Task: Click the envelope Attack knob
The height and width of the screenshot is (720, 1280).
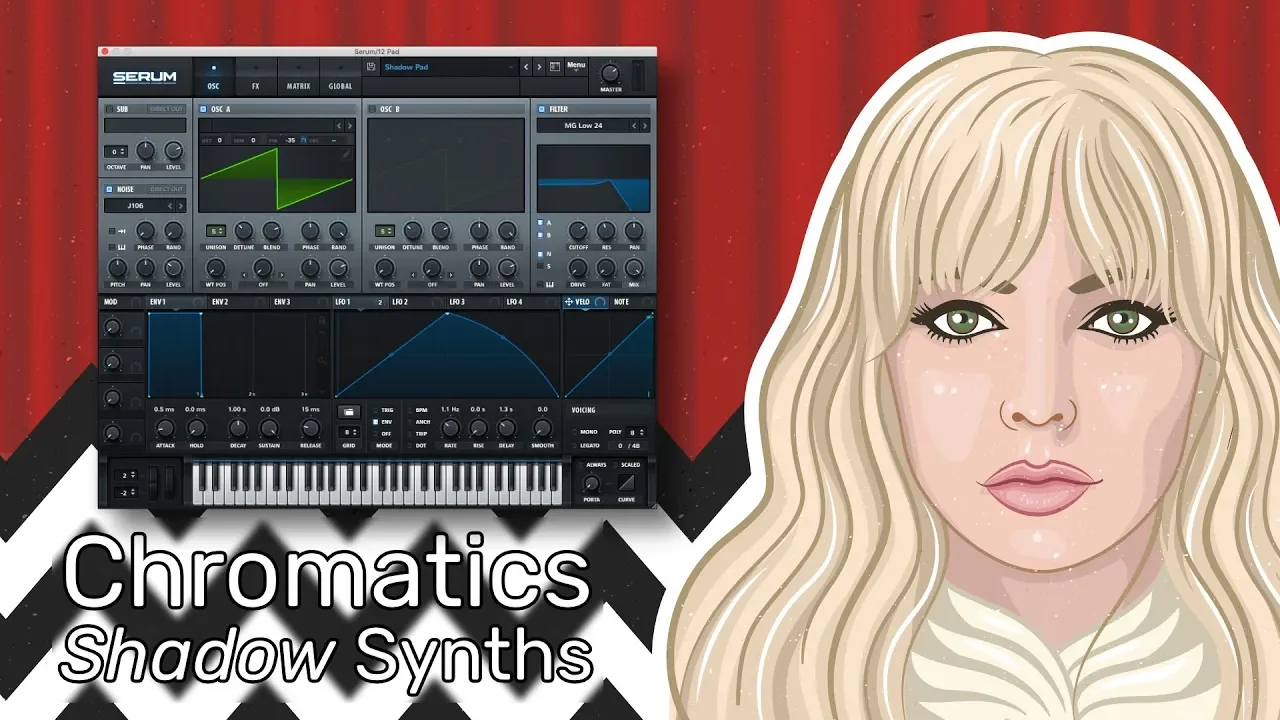Action: (165, 429)
